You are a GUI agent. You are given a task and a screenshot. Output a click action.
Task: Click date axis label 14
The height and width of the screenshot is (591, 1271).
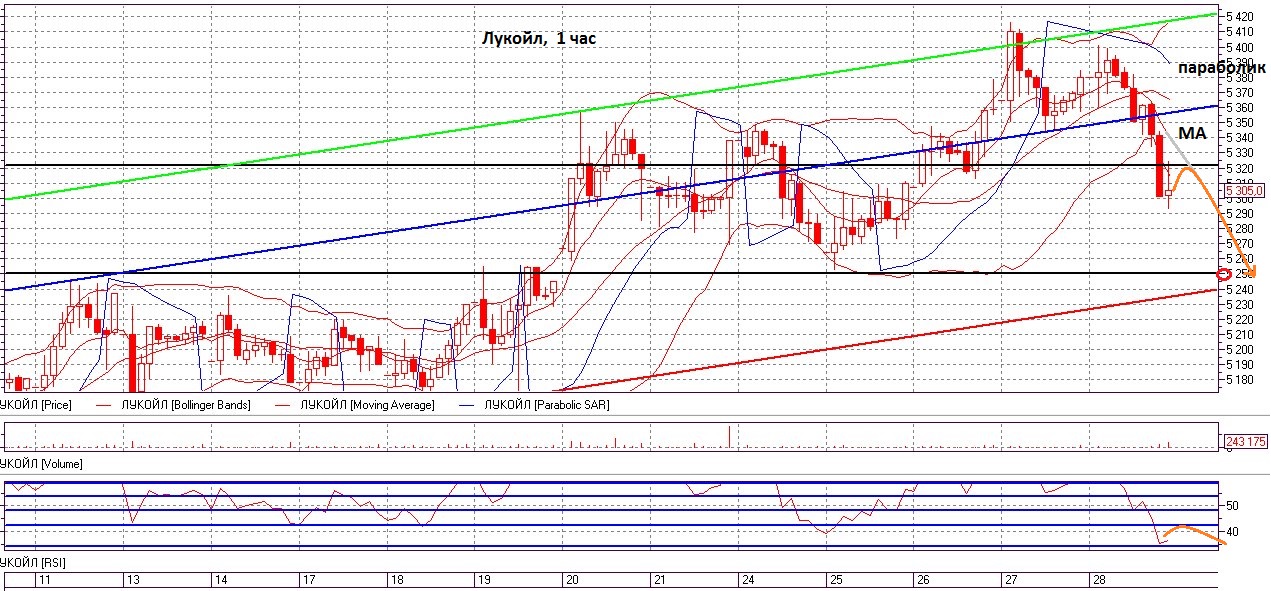click(x=221, y=580)
